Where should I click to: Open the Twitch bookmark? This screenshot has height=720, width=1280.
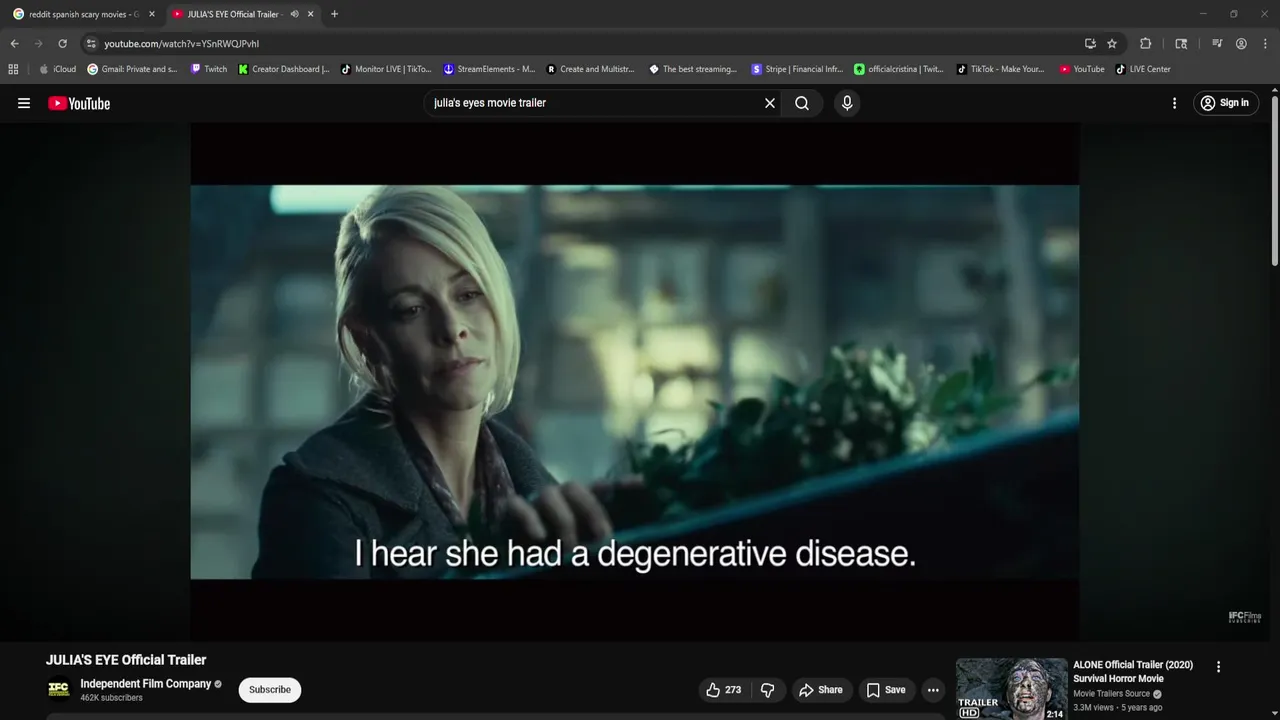[209, 69]
